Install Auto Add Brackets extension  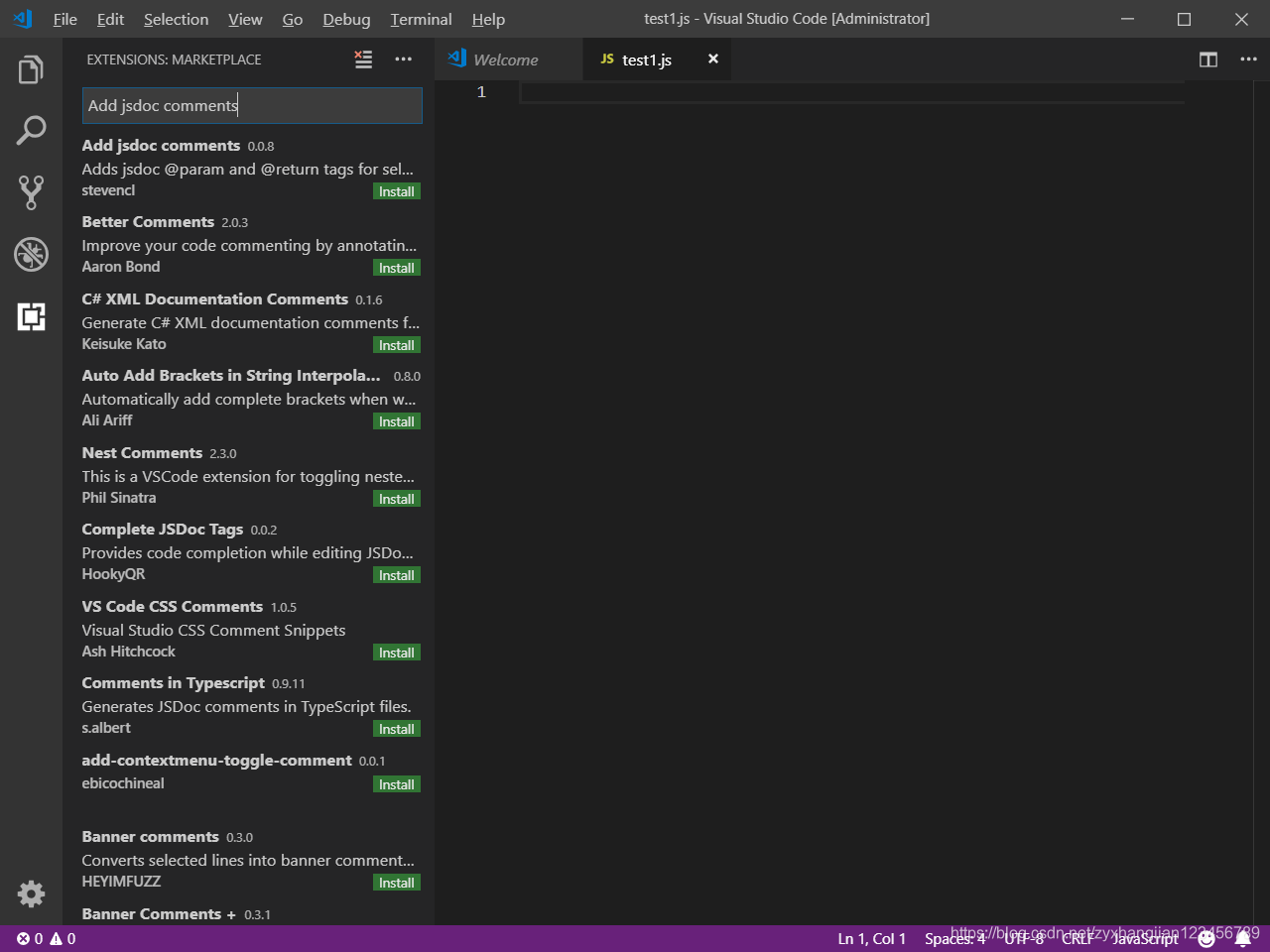pos(397,421)
